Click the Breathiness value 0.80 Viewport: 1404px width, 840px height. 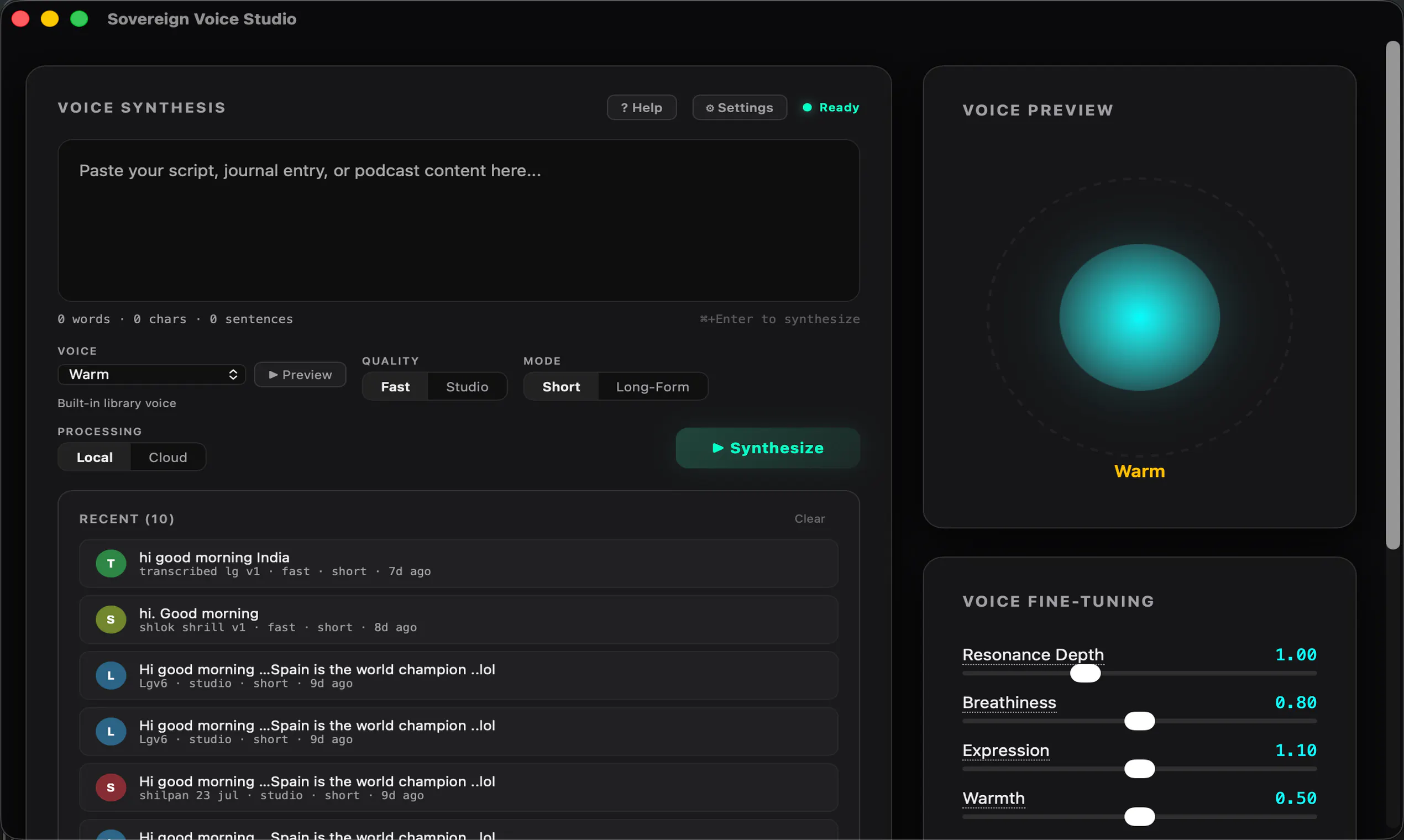(1295, 702)
